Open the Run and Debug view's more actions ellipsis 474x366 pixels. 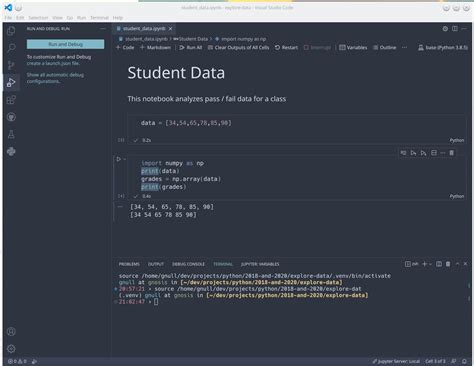pos(103,29)
